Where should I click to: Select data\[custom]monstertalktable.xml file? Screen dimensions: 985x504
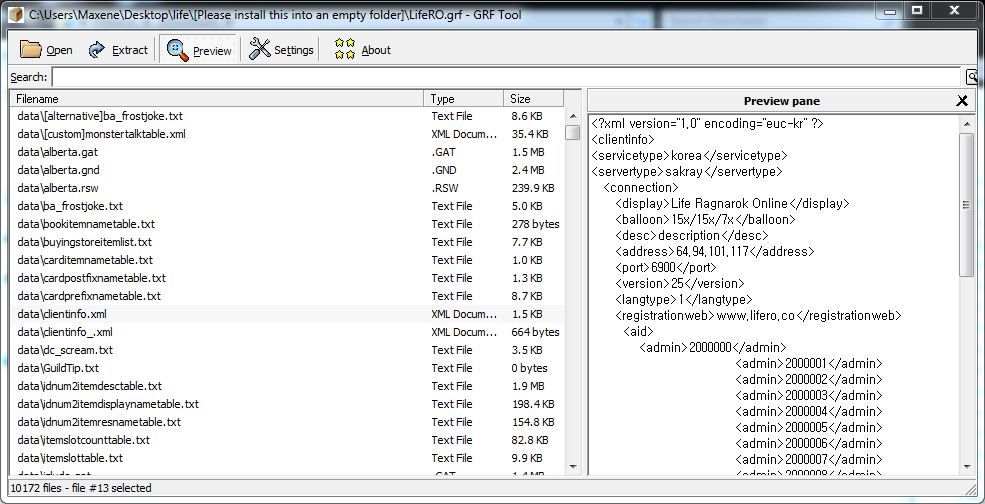(x=287, y=134)
